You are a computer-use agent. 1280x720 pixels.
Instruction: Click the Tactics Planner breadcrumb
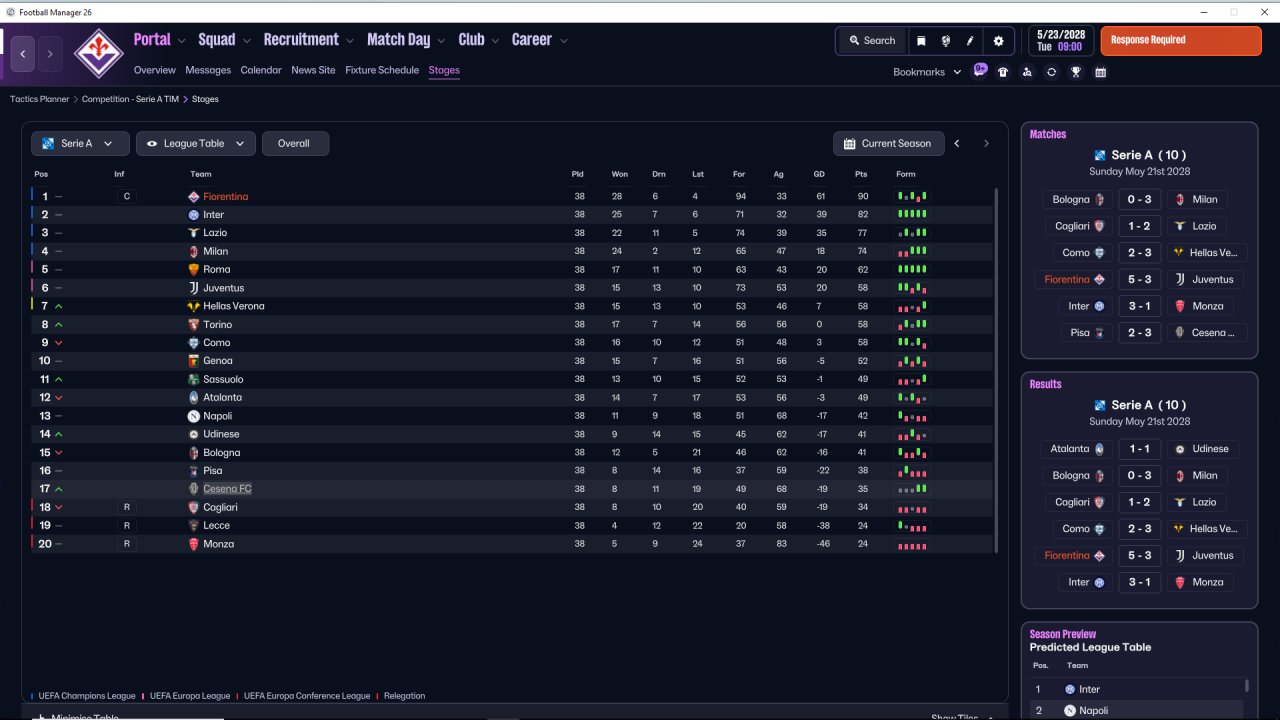pyautogui.click(x=40, y=99)
